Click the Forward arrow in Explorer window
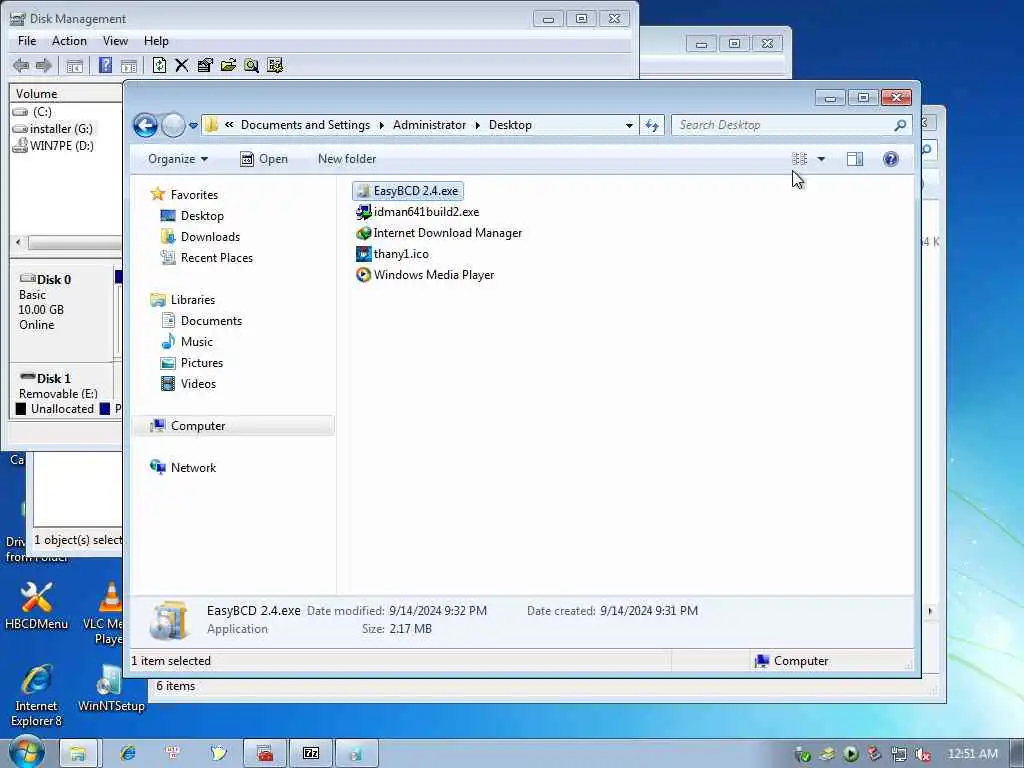This screenshot has width=1024, height=768. tap(173, 125)
